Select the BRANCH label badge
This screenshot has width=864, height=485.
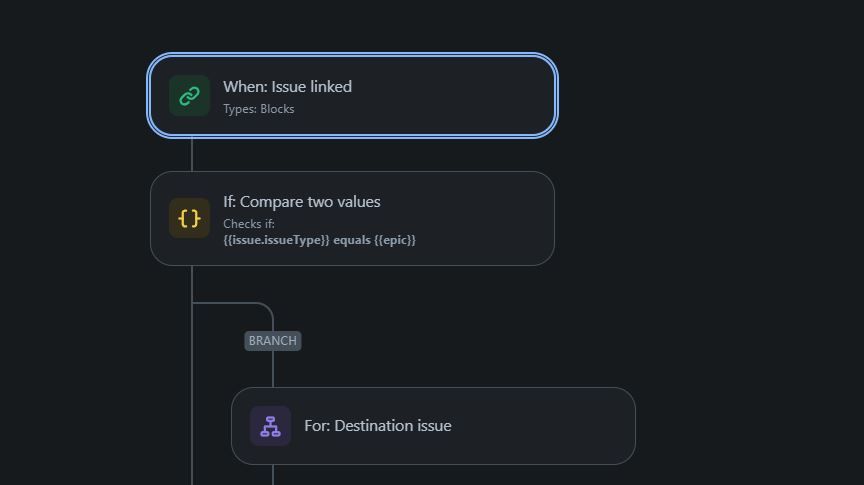coord(273,341)
